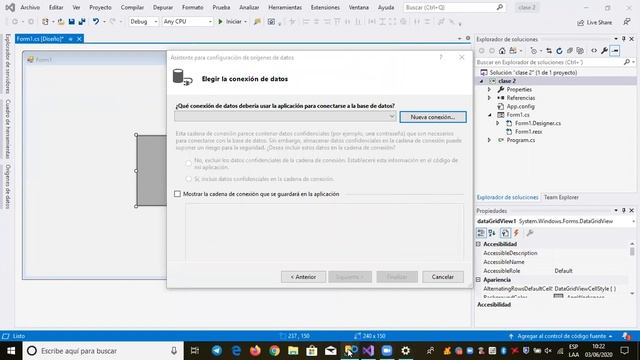This screenshot has width=640, height=360.
Task: Click the New Project toolbar icon
Action: pyautogui.click(x=45, y=22)
